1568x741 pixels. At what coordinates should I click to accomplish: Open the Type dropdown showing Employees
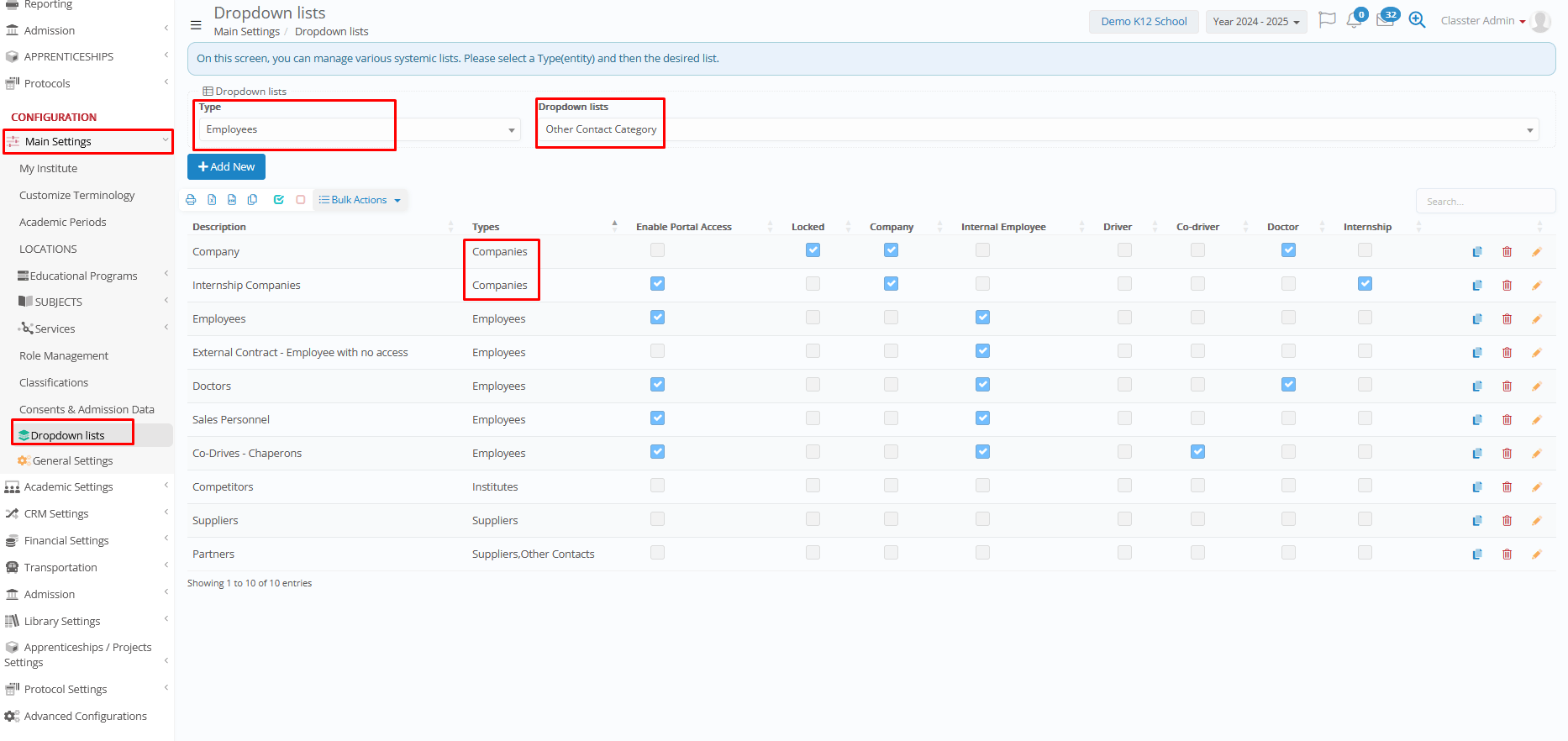[360, 129]
